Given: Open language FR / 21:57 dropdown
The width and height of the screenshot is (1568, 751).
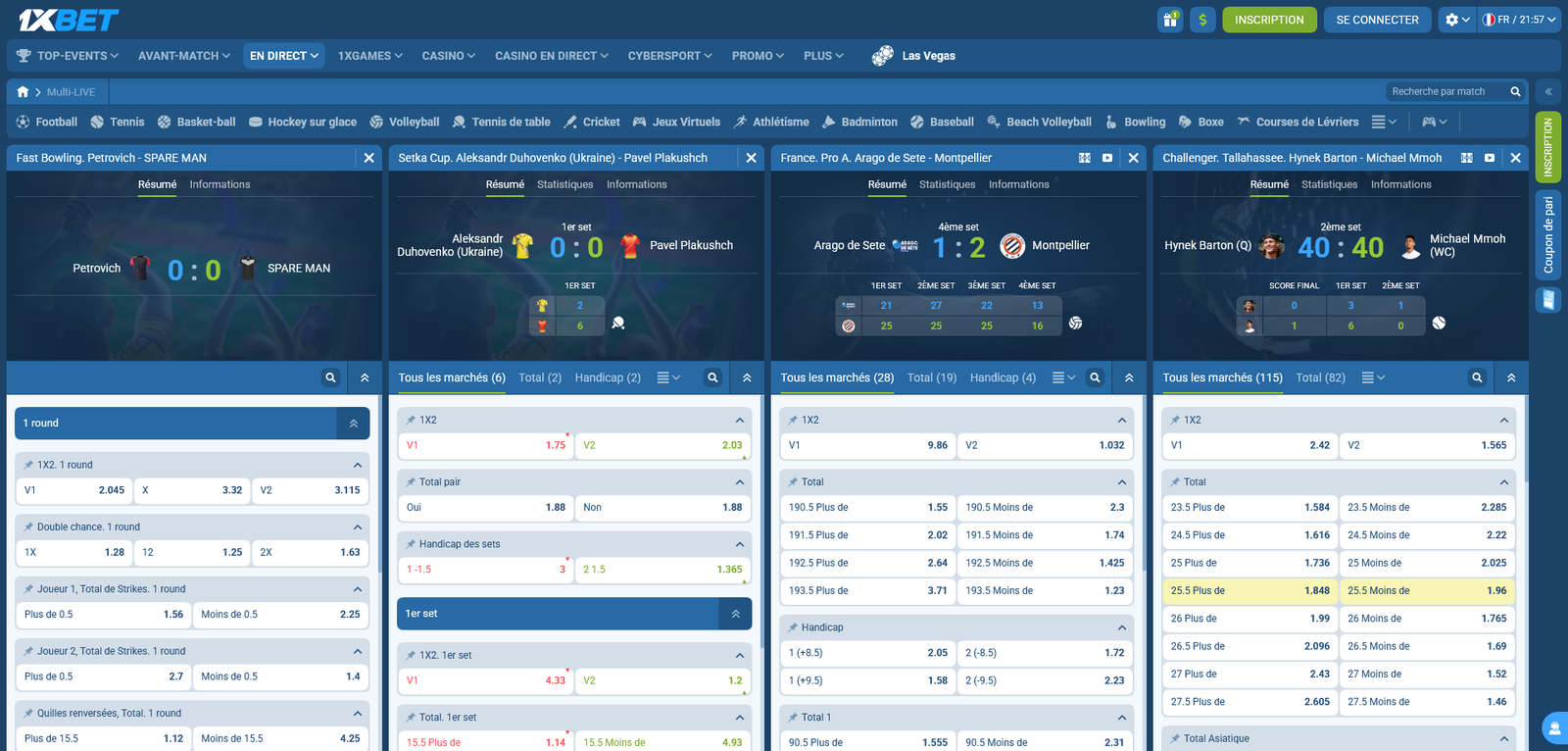Looking at the screenshot, I should (x=1519, y=20).
